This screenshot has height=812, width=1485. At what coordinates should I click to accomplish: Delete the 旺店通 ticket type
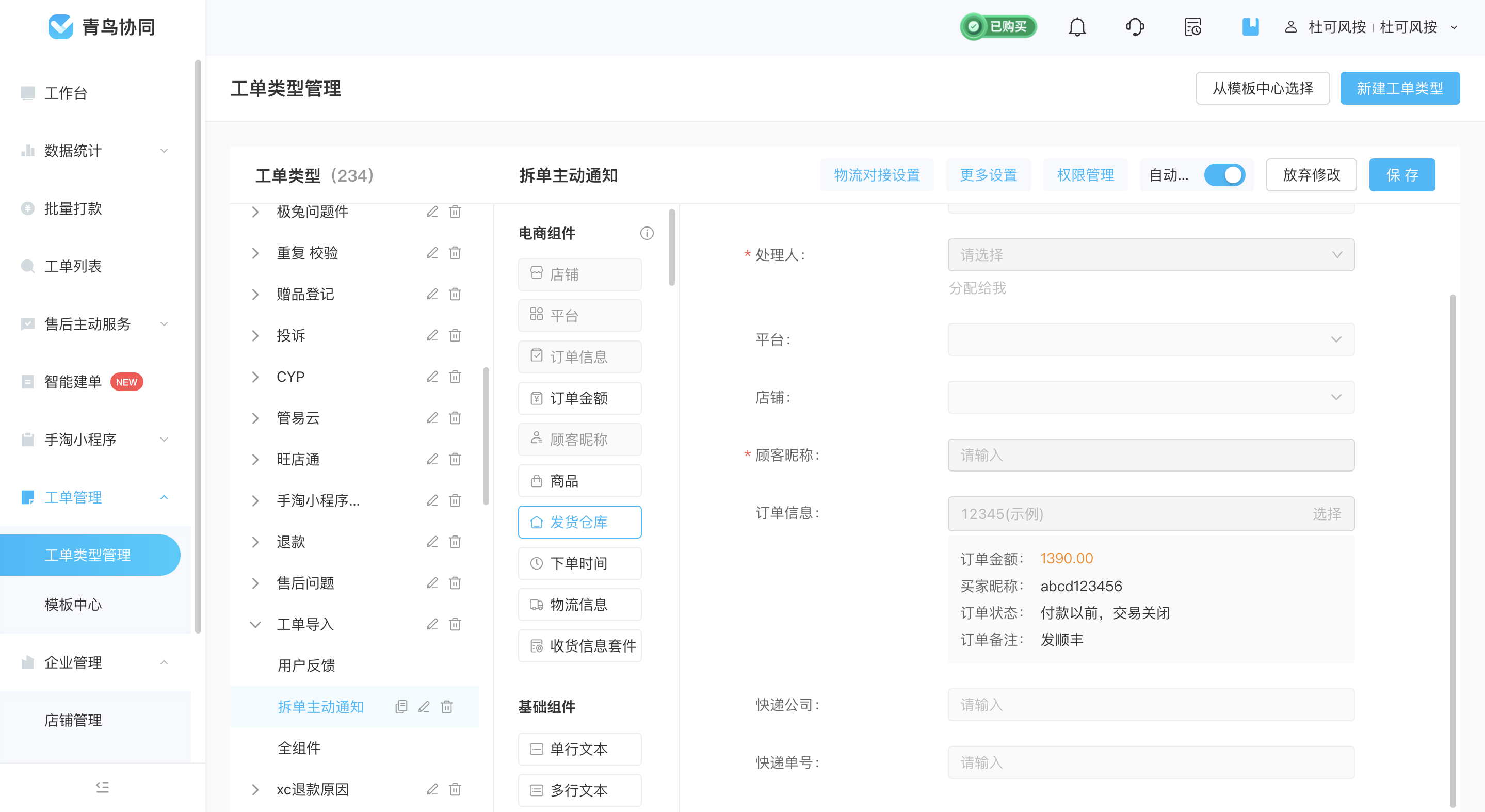[455, 459]
